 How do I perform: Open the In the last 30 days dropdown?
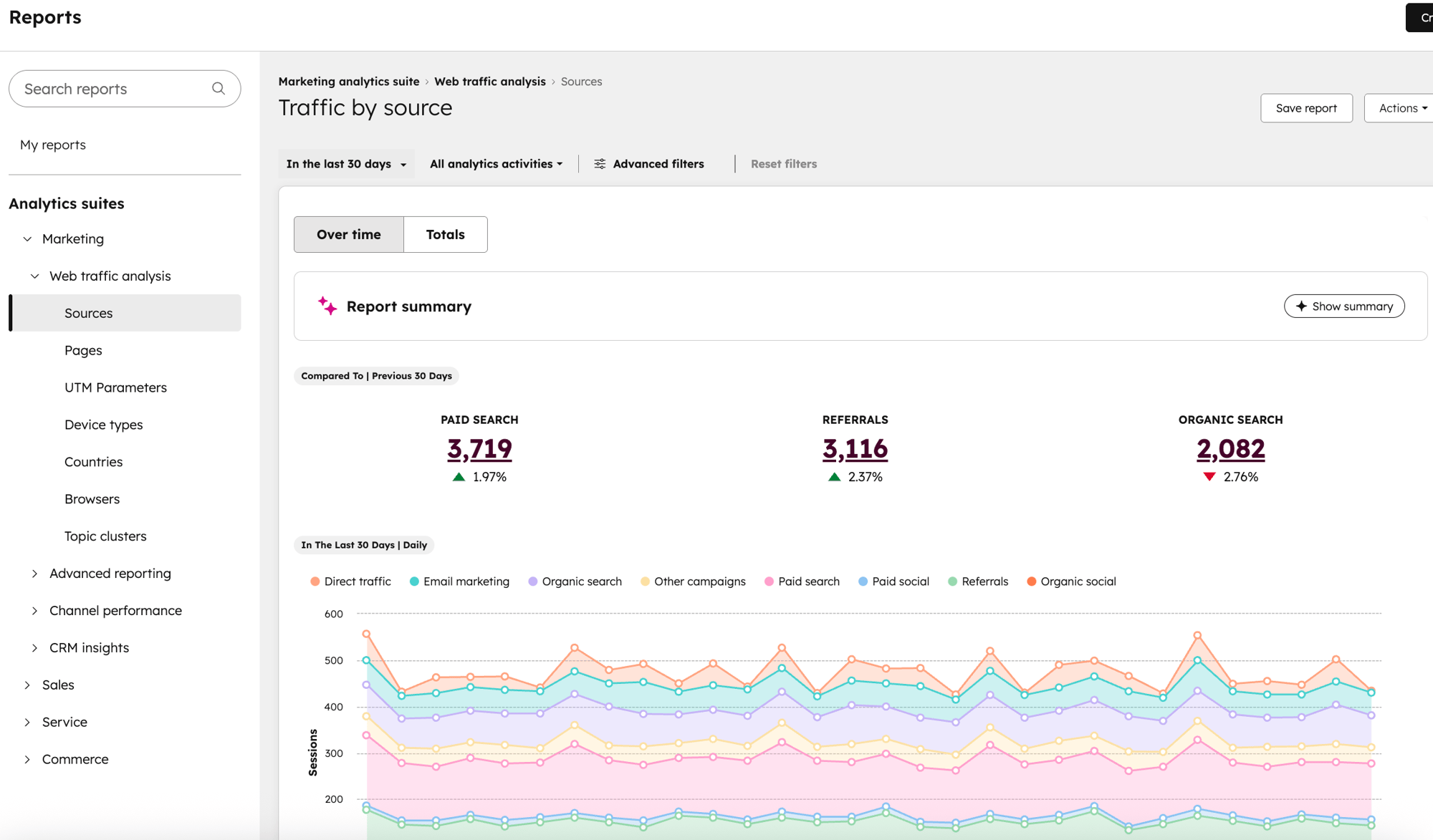(345, 163)
